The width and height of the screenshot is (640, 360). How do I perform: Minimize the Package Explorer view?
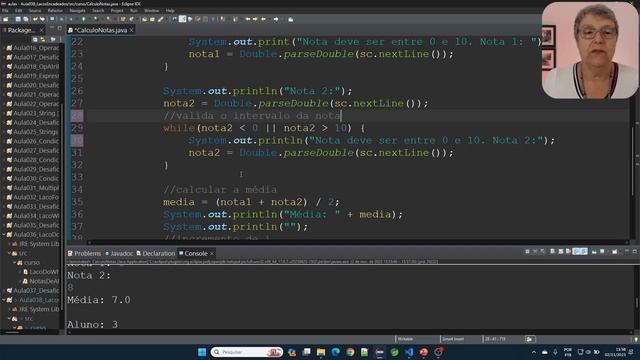pyautogui.click(x=52, y=28)
